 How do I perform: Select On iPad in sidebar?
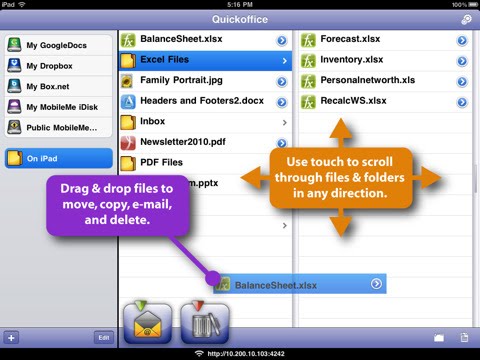click(59, 158)
